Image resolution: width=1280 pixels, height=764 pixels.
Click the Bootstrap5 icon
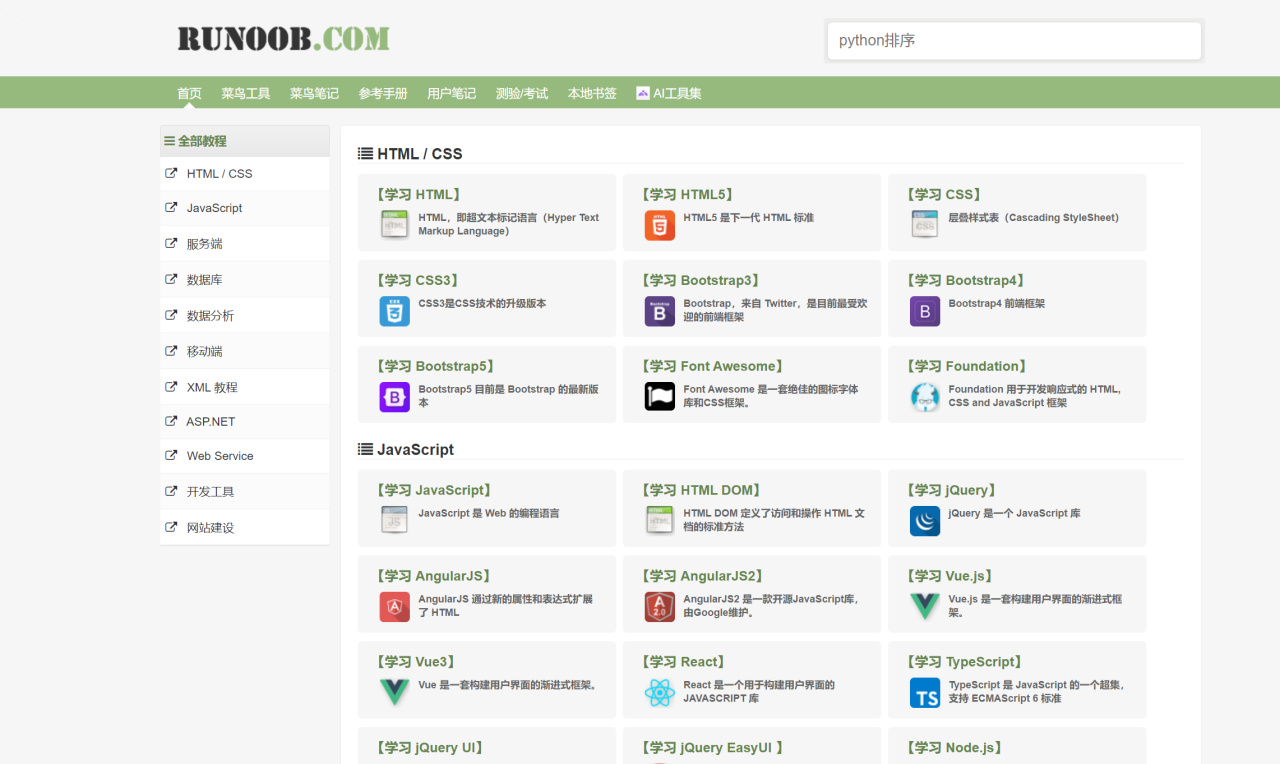click(394, 397)
